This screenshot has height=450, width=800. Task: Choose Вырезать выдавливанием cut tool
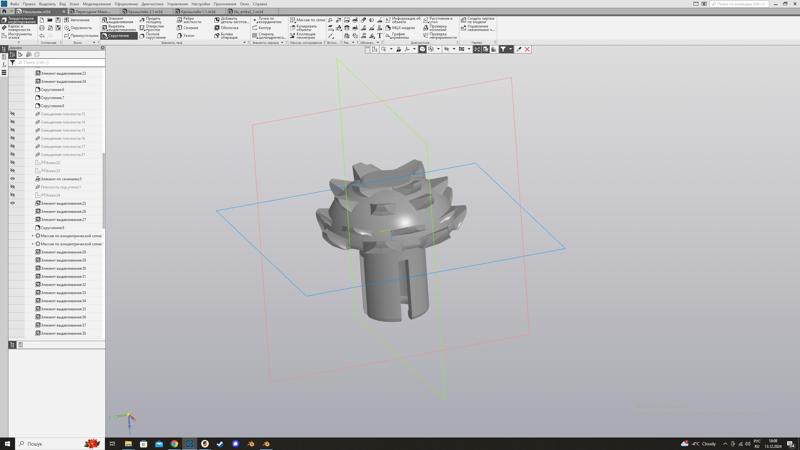(x=119, y=28)
